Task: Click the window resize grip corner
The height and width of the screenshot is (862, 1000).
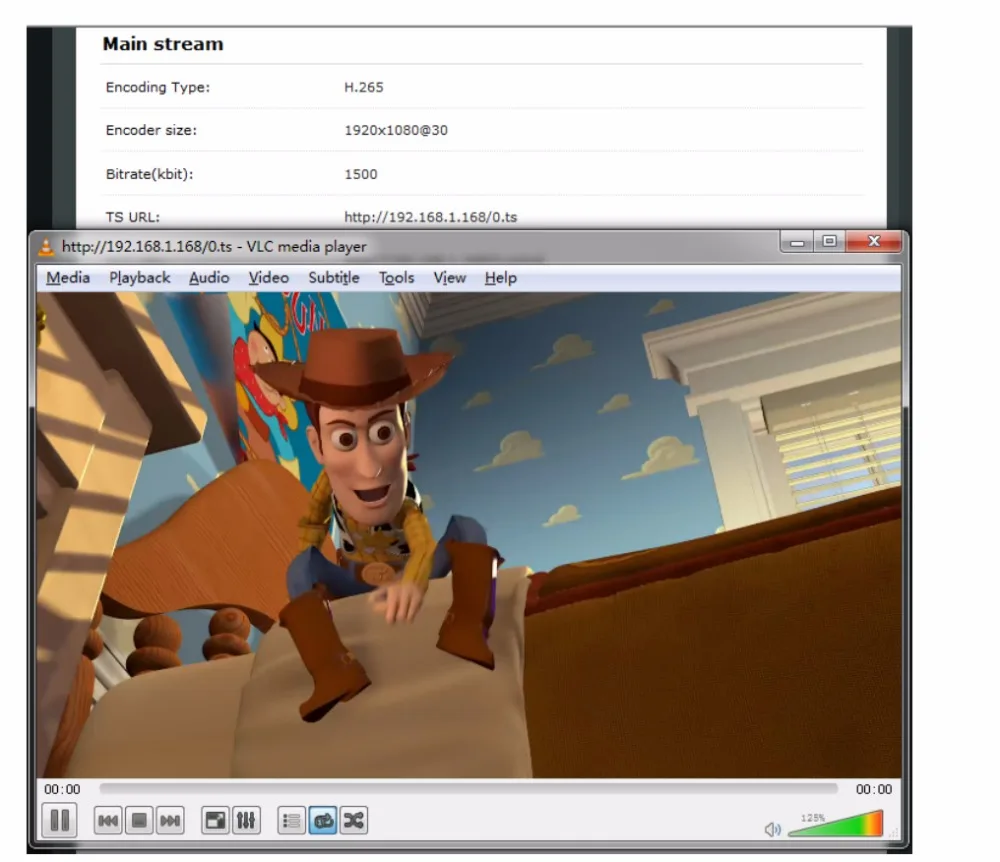Action: pos(893,833)
